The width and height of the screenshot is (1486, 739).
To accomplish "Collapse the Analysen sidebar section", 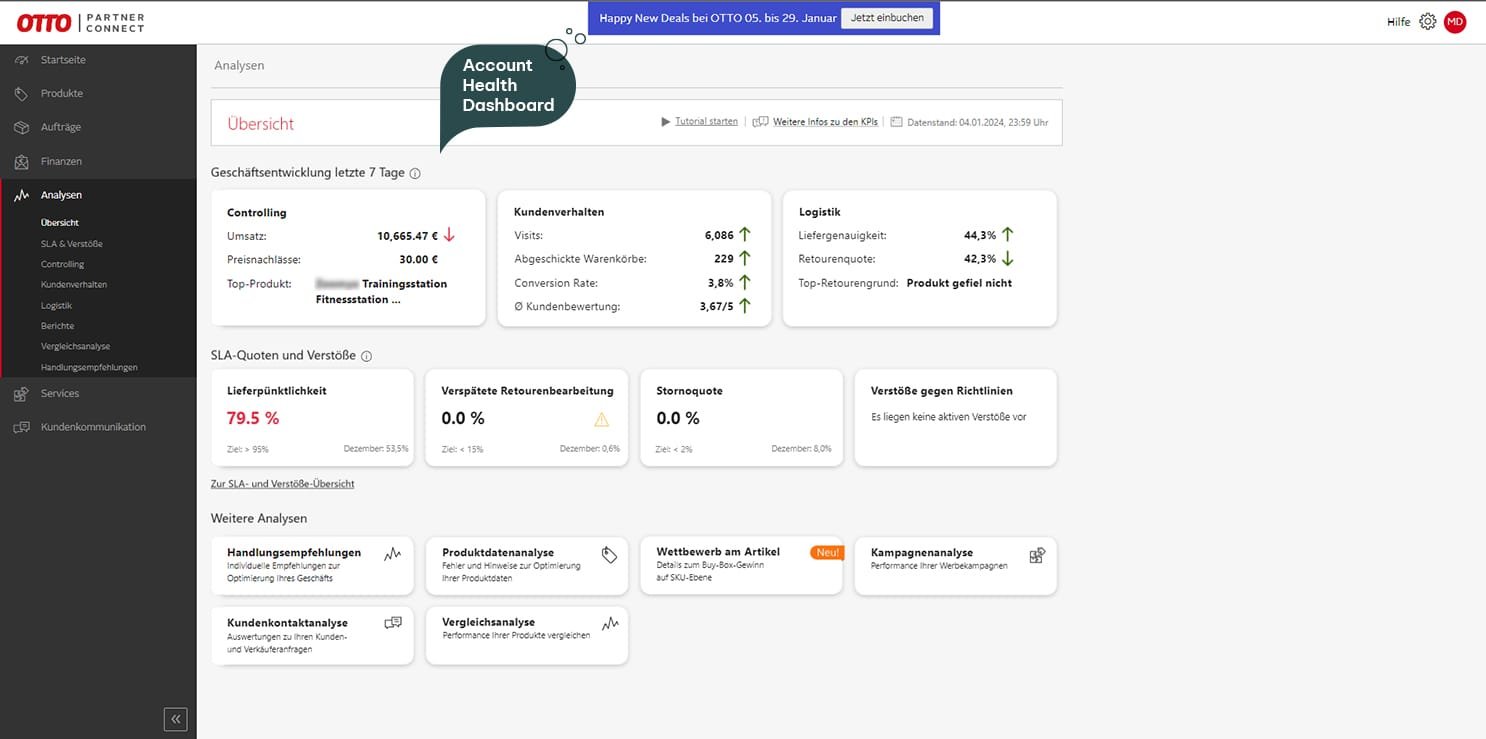I will (61, 195).
